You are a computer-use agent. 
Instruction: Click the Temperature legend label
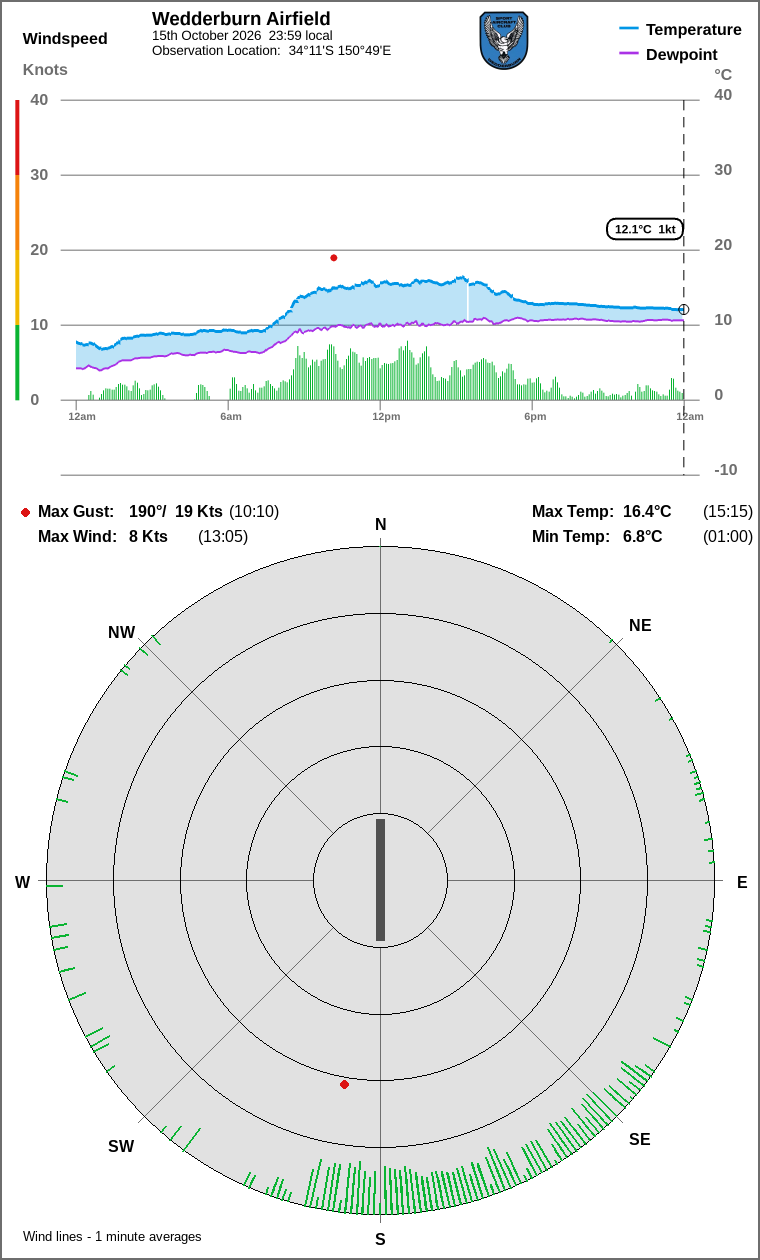[694, 29]
